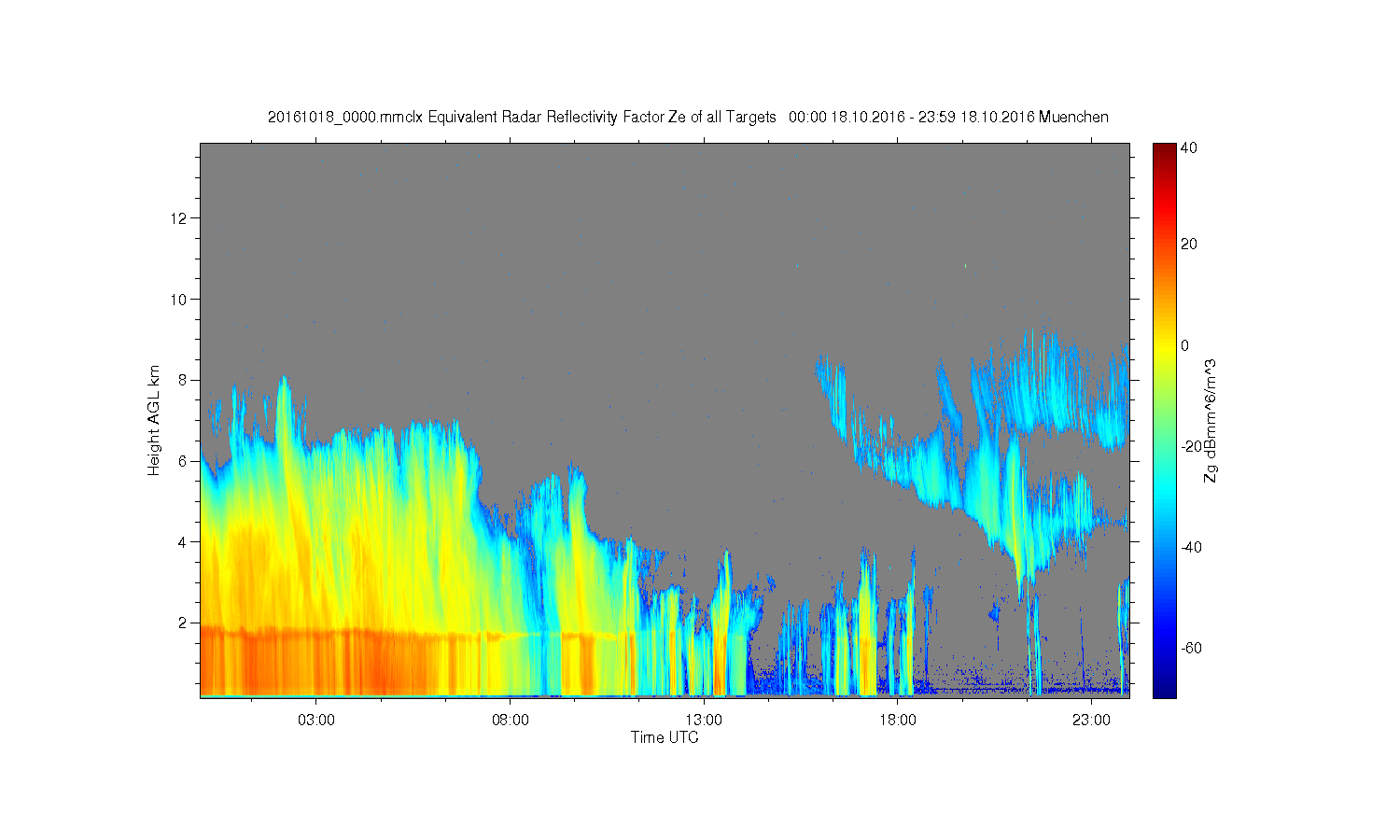Screen dimensions: 1400x840
Task: Click the colorbar tick value '-20'
Action: [1192, 446]
